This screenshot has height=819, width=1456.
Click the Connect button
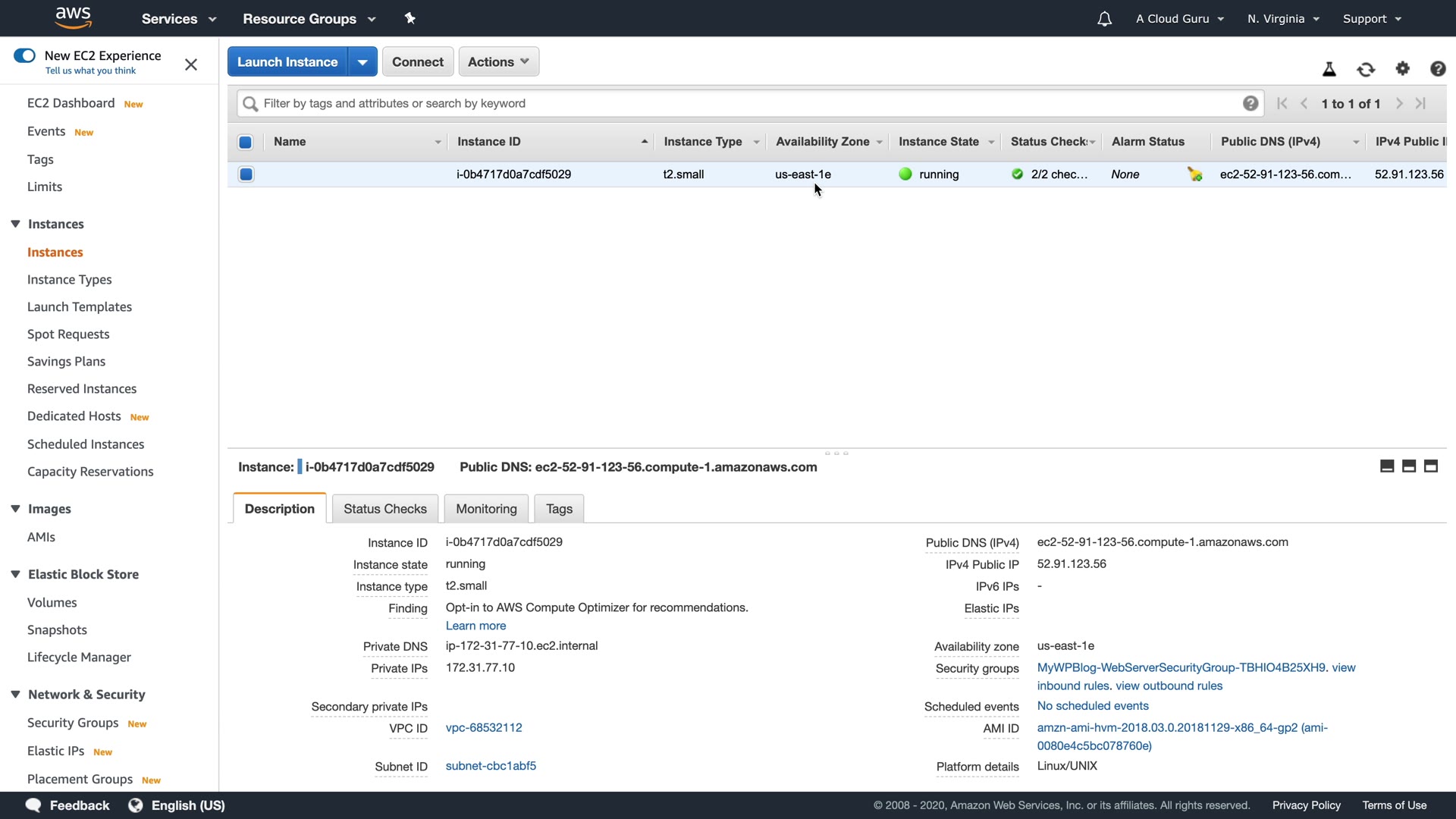pos(417,62)
